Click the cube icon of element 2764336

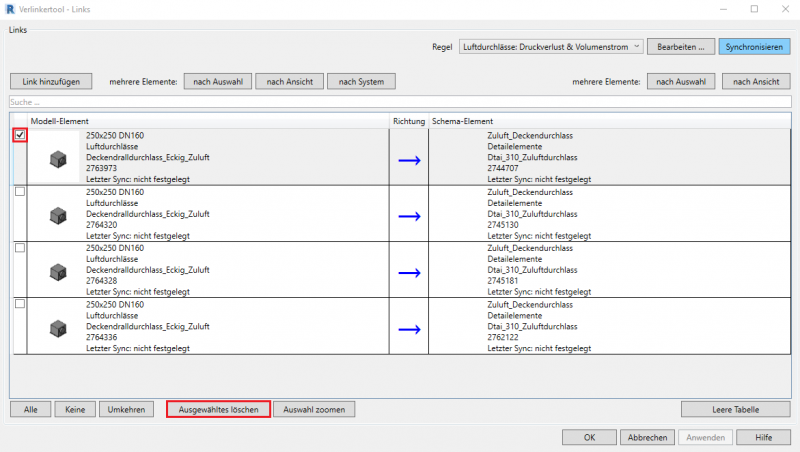click(x=58, y=326)
